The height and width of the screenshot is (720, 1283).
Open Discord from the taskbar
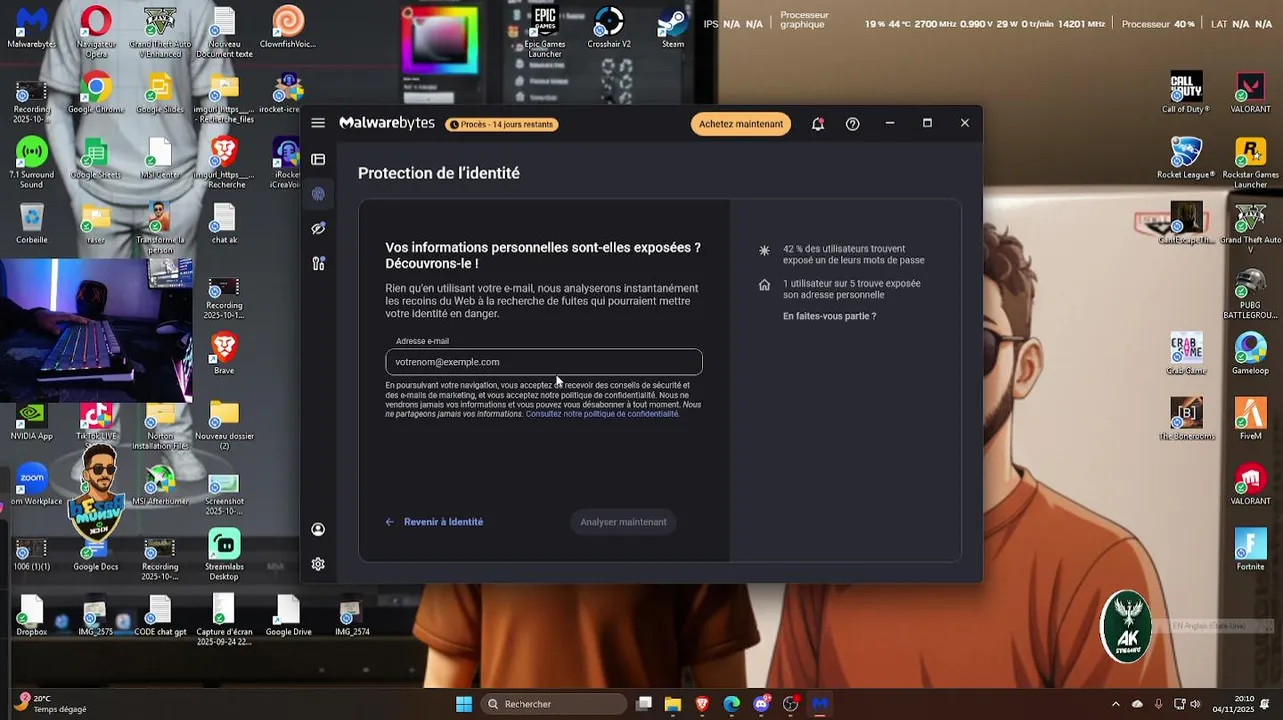pyautogui.click(x=762, y=704)
